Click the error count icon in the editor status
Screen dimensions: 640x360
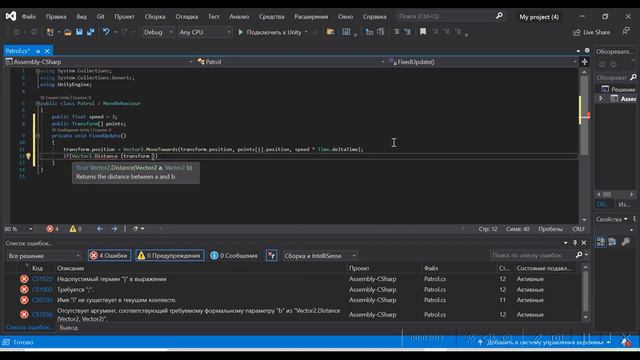coord(50,229)
